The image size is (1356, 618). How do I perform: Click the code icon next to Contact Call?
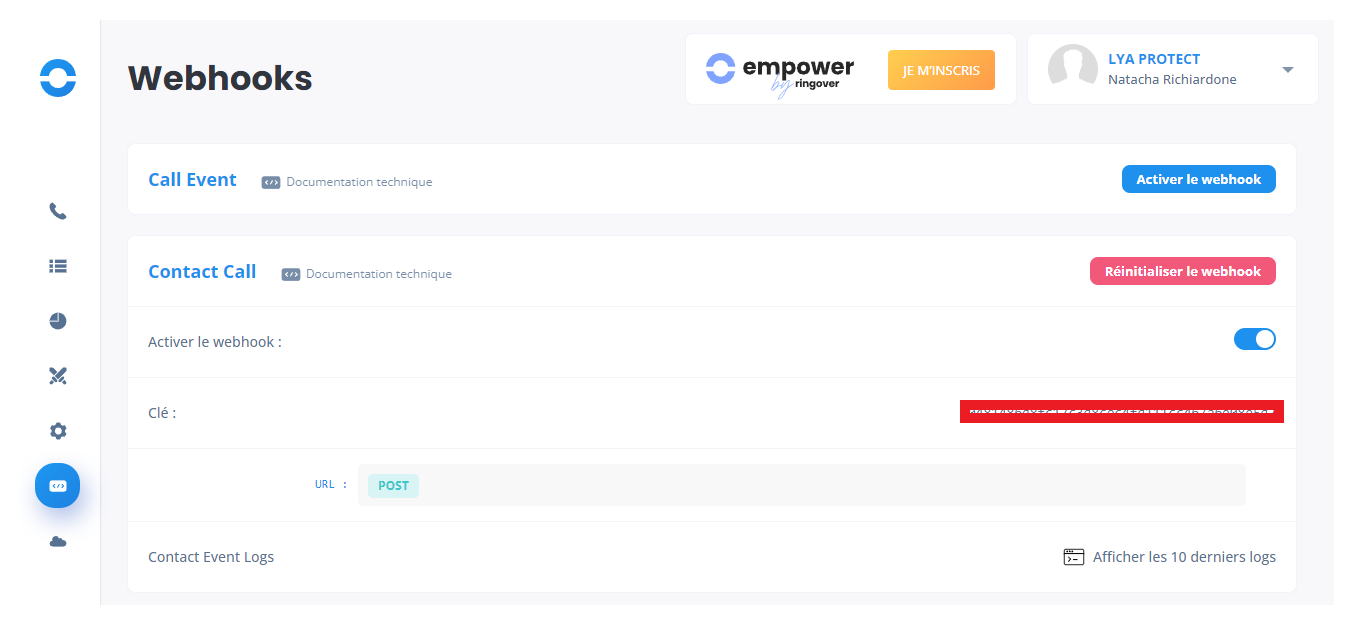coord(291,274)
